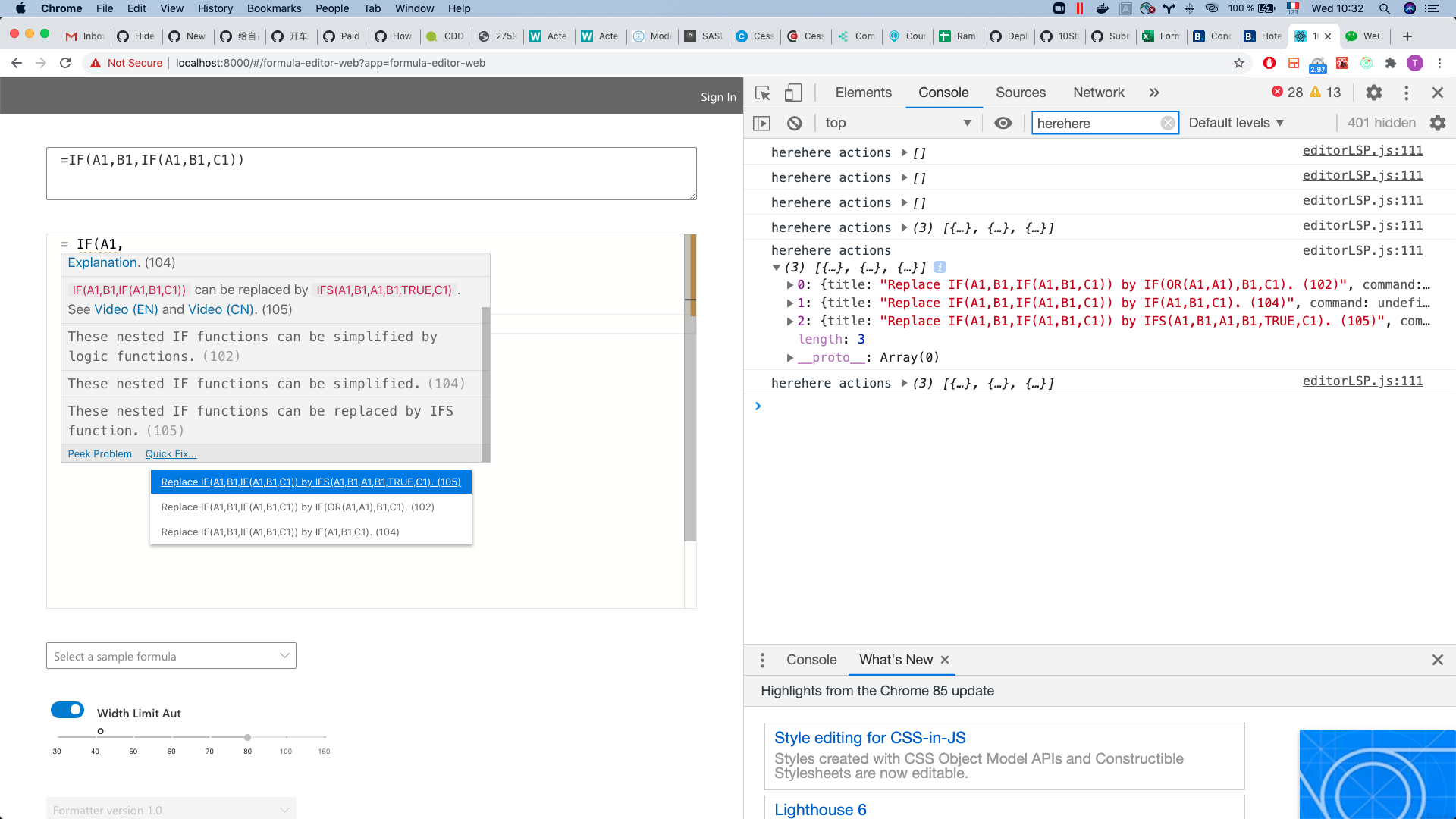Reload the page in Chrome toolbar
This screenshot has width=1456, height=819.
(65, 63)
